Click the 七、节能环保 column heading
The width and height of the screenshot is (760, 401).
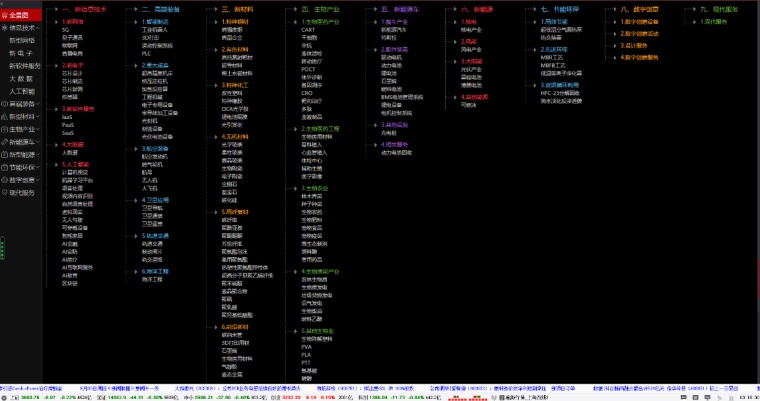(x=559, y=9)
